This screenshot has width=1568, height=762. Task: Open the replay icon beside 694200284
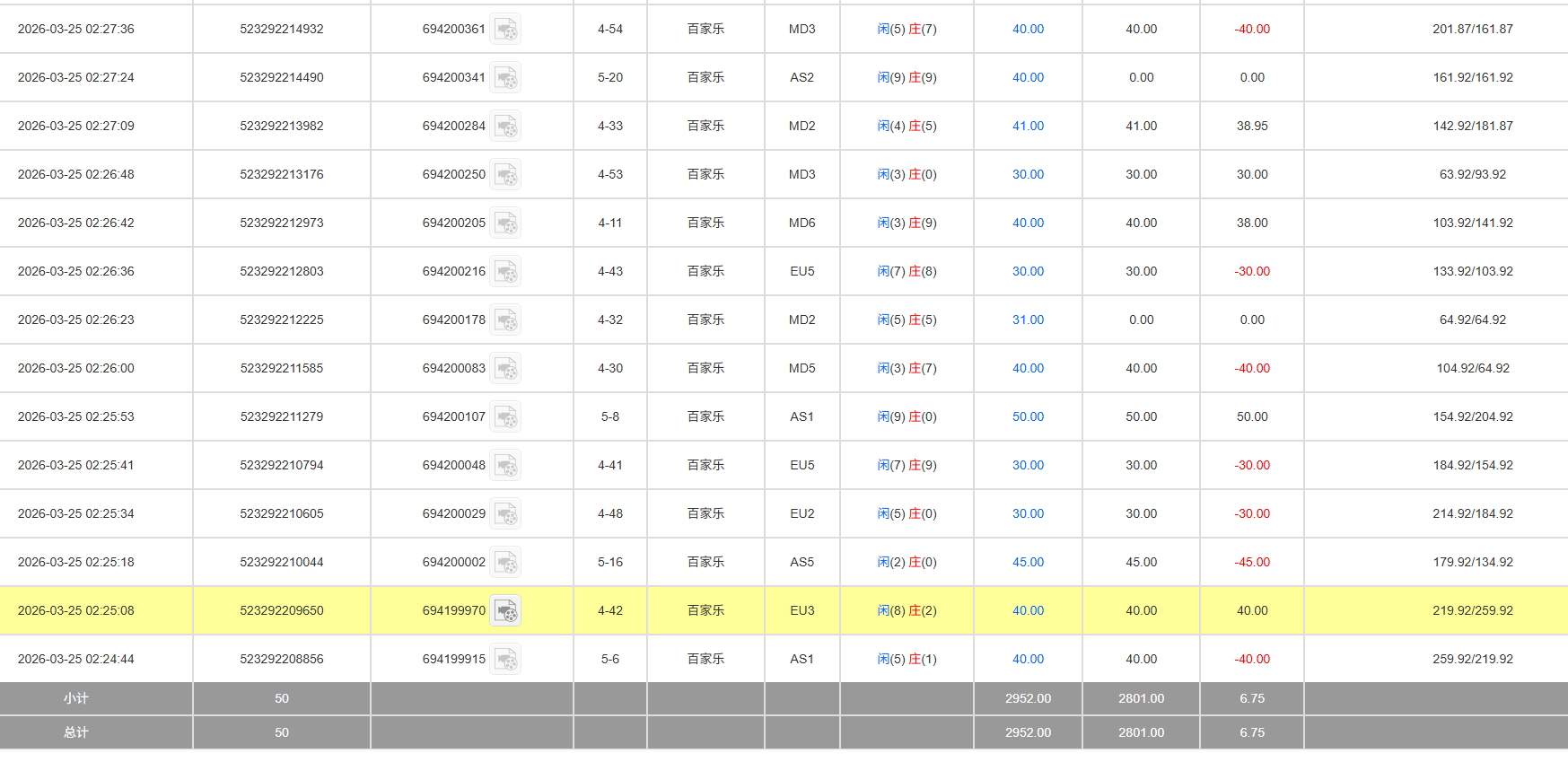pyautogui.click(x=505, y=127)
